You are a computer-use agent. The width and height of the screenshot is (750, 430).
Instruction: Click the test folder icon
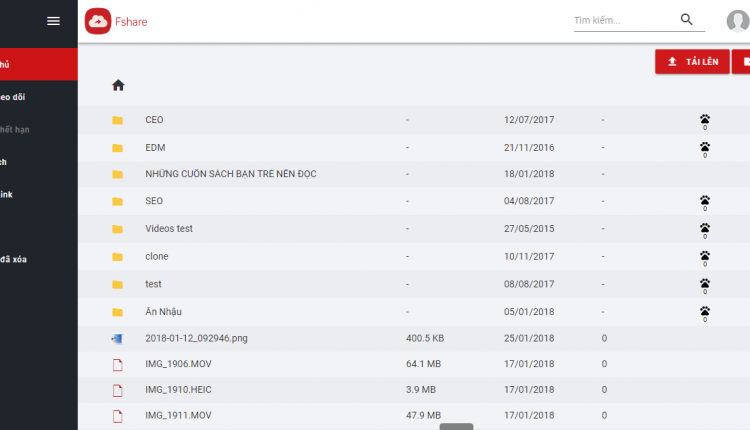point(118,285)
